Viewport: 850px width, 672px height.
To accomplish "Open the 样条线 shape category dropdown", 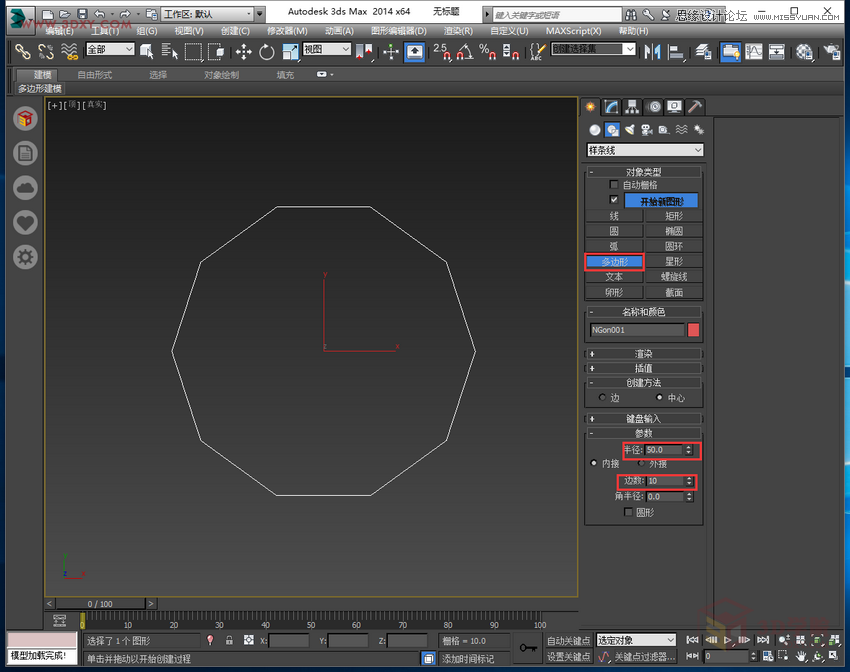I will 643,149.
